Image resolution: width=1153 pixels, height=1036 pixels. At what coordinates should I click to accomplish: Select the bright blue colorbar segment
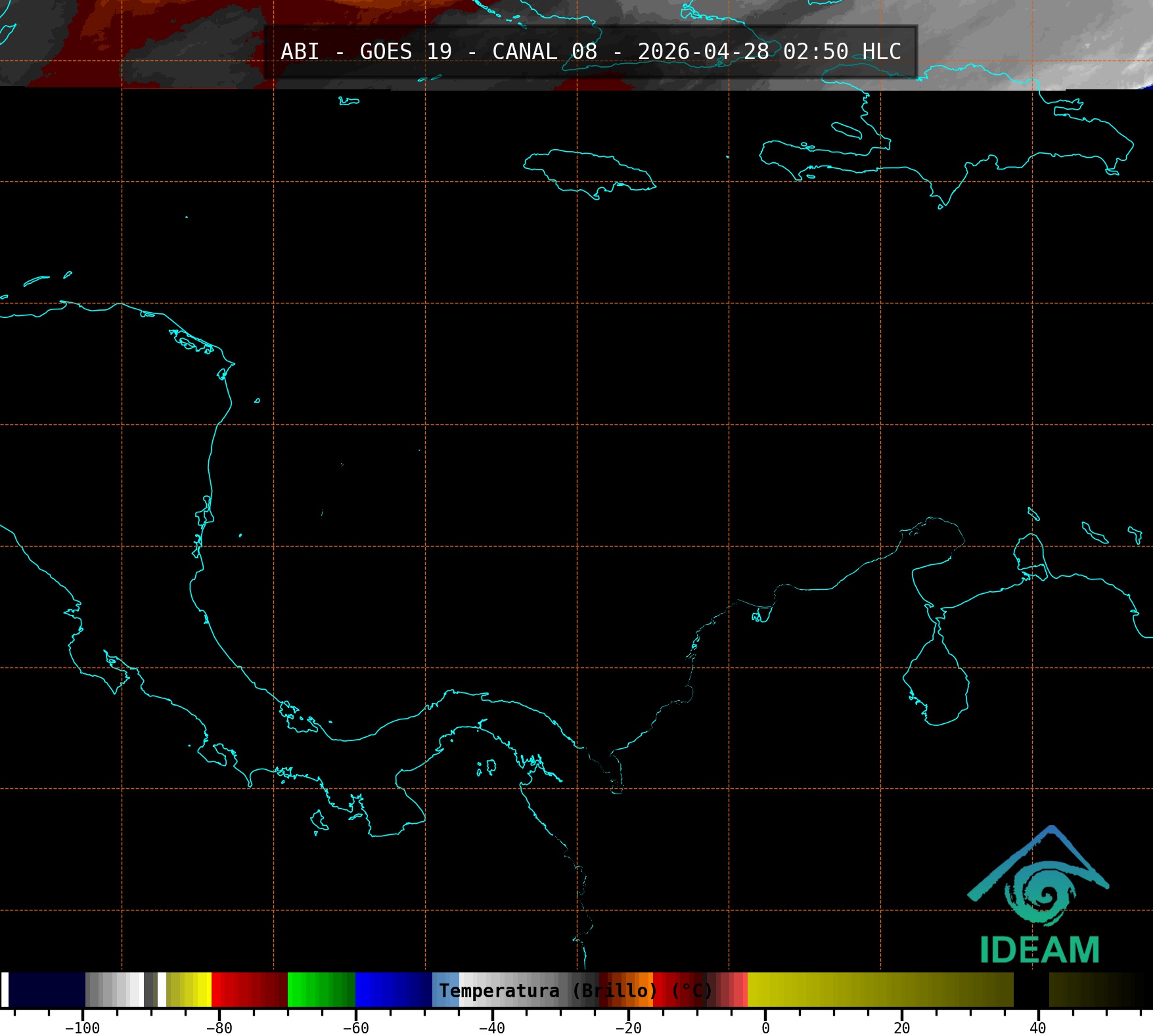click(393, 990)
